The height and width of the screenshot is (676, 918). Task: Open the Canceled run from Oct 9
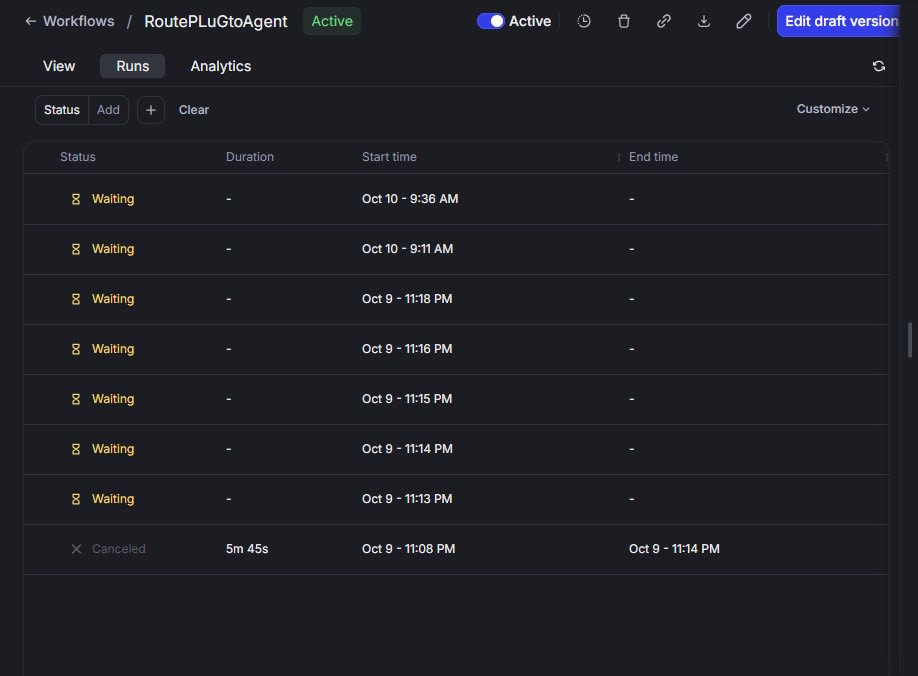(x=118, y=549)
